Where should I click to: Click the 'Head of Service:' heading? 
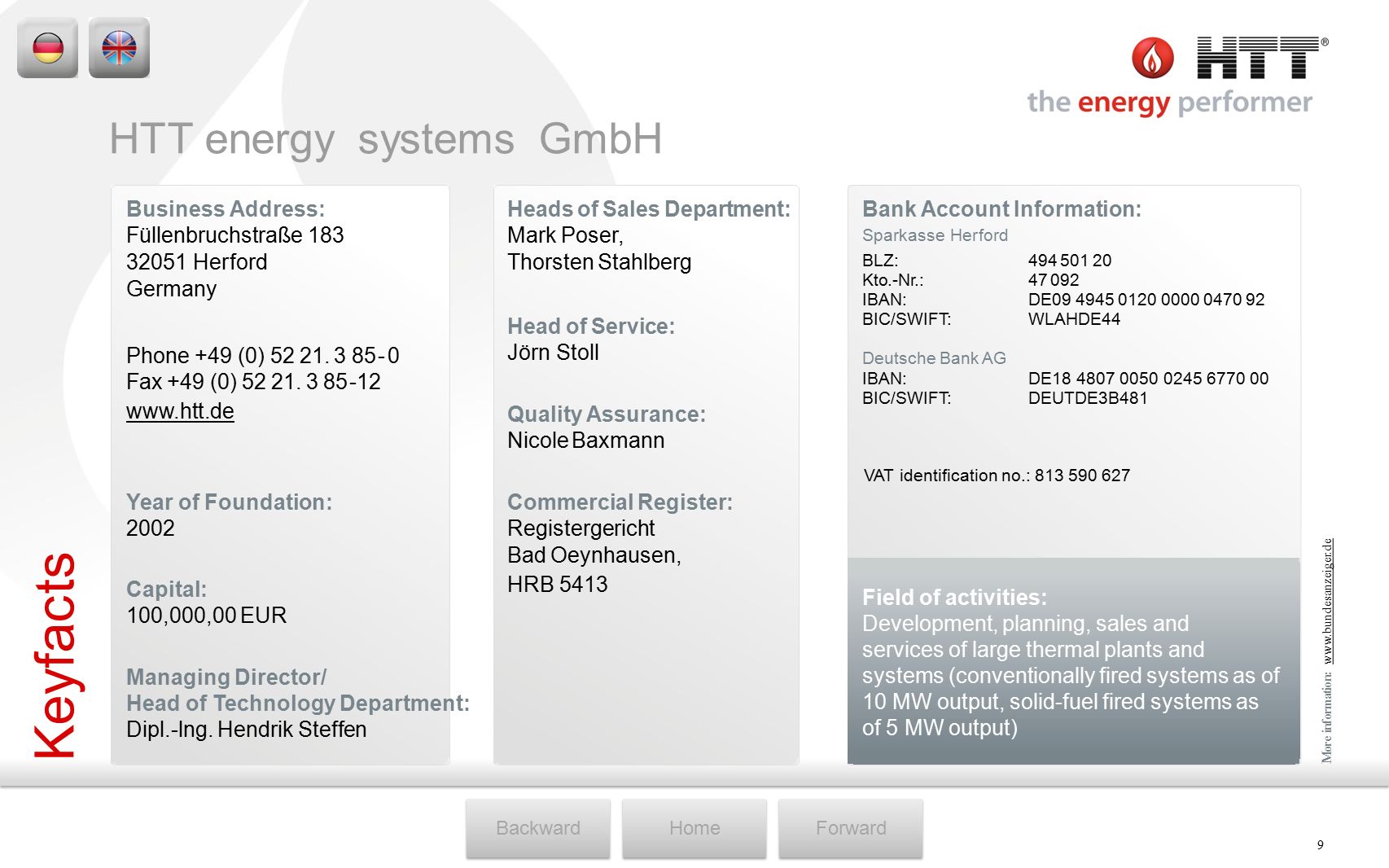pos(591,327)
